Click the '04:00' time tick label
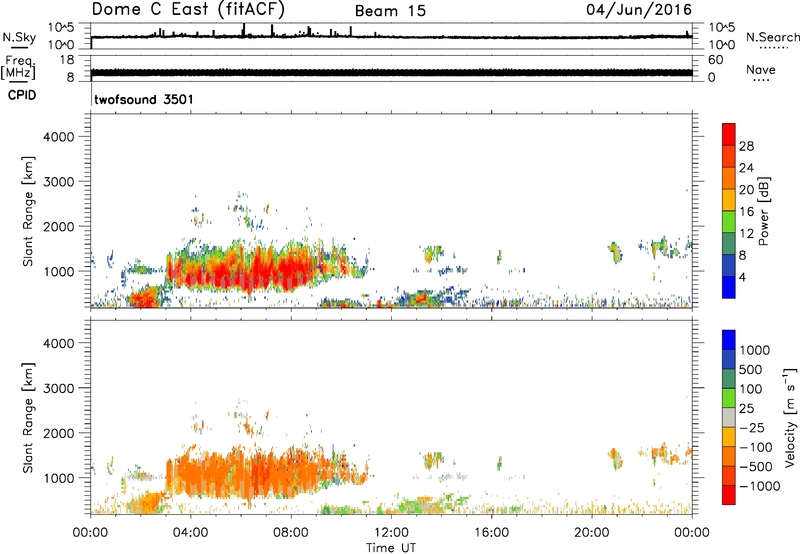 pos(190,533)
